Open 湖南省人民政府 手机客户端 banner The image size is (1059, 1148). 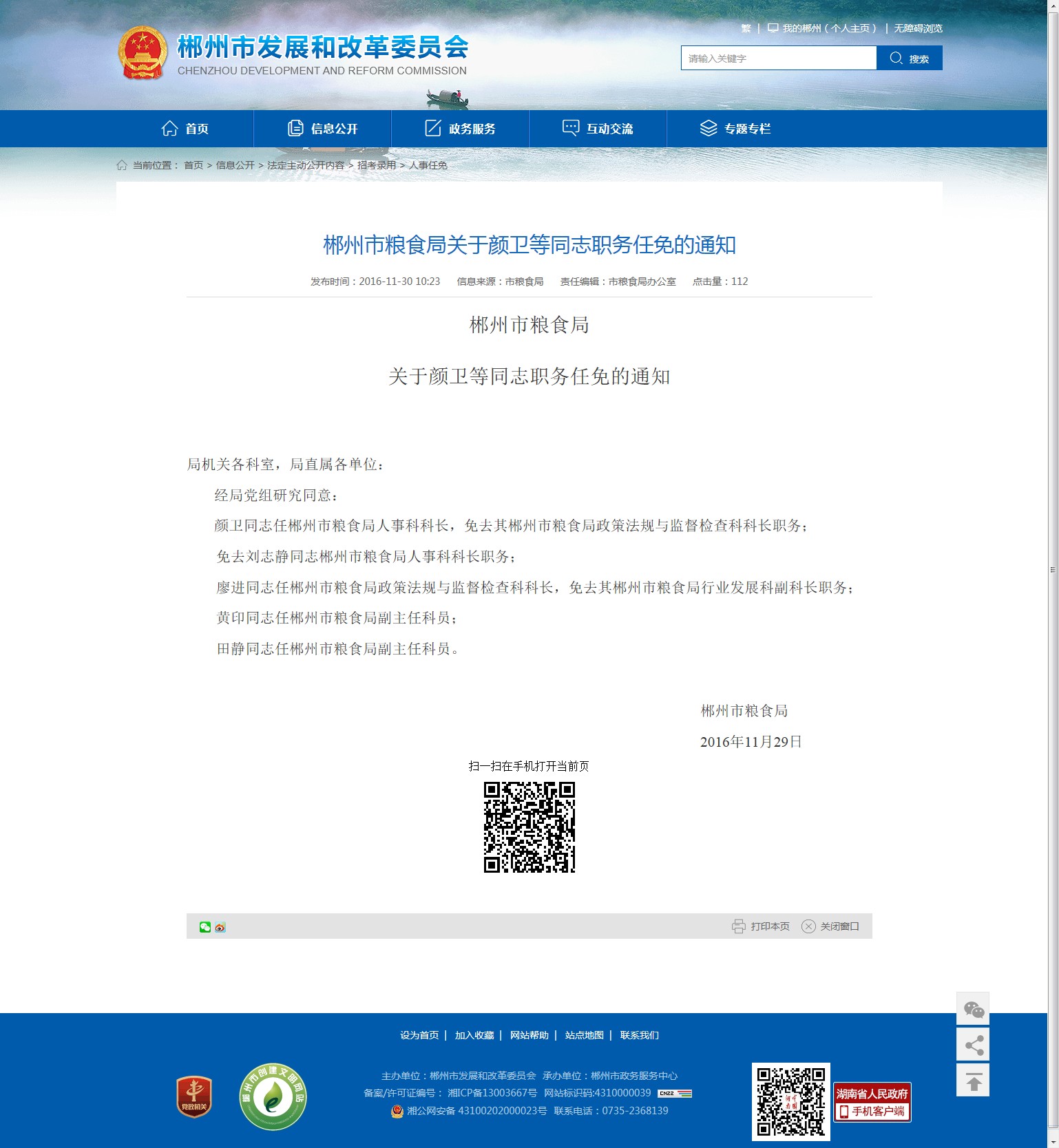(872, 1102)
